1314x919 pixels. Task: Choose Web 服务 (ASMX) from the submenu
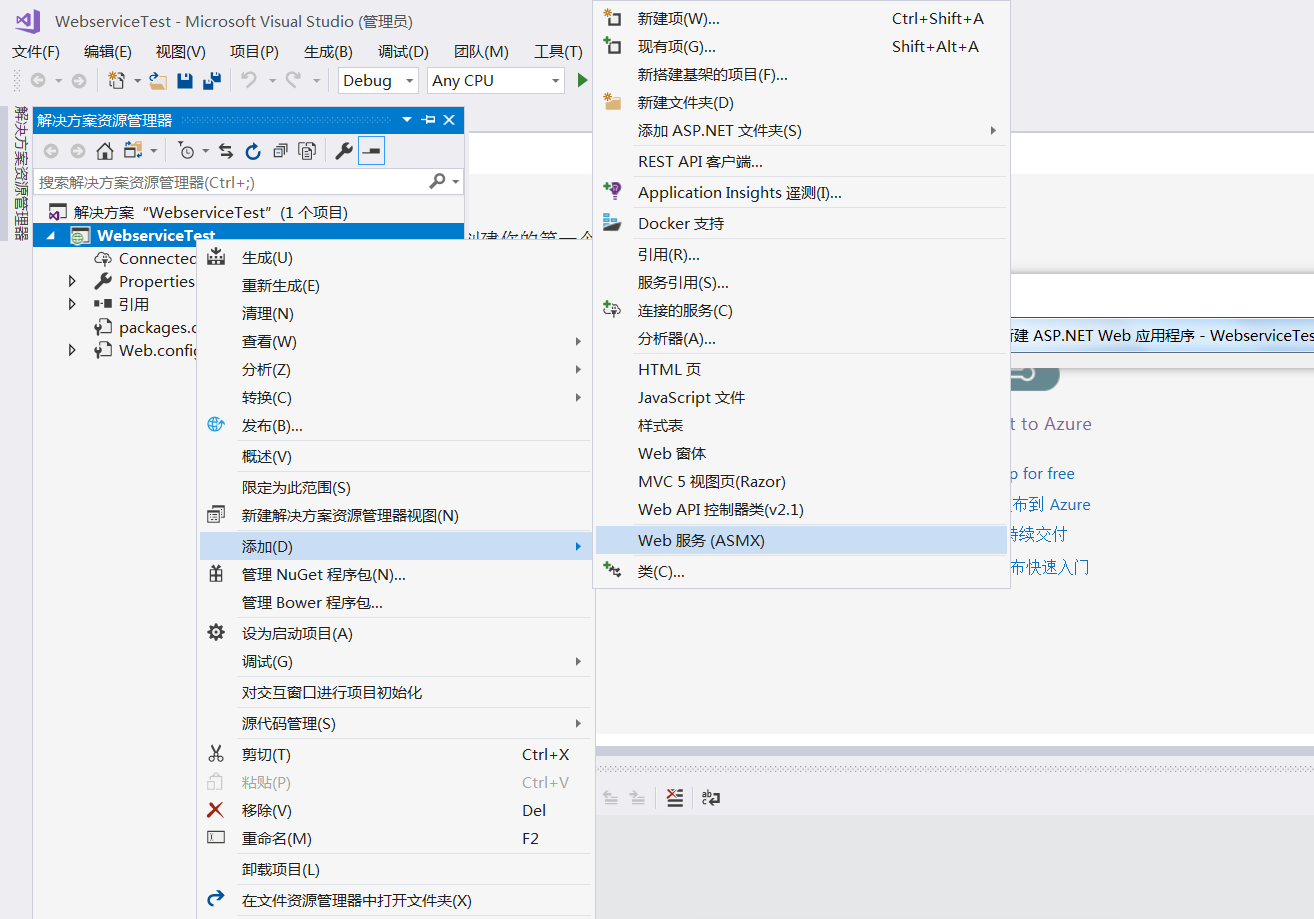click(x=801, y=540)
